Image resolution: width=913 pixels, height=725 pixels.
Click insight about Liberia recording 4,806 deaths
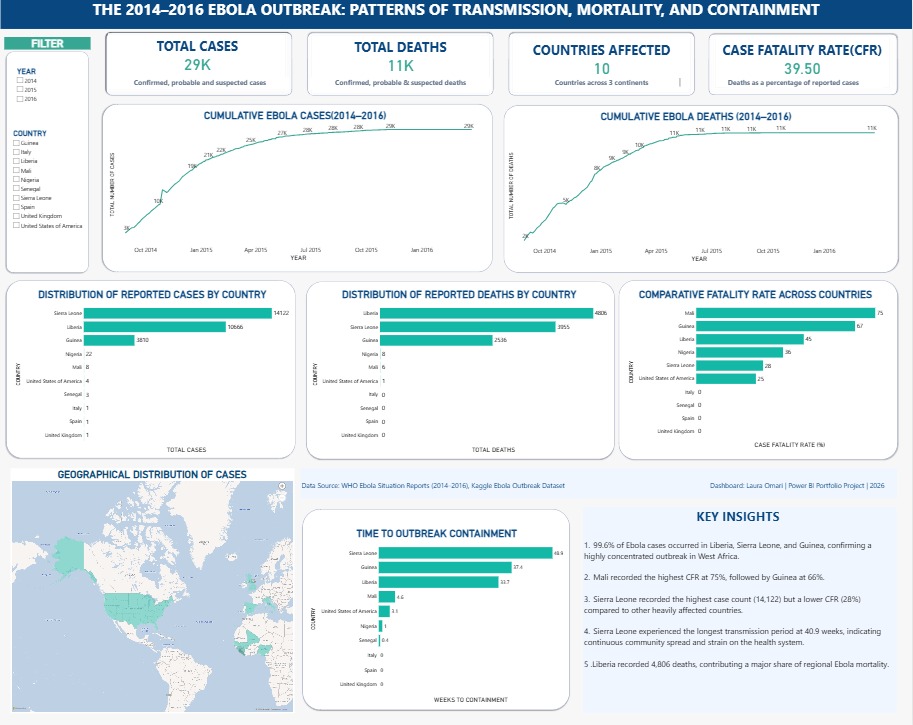[737, 664]
